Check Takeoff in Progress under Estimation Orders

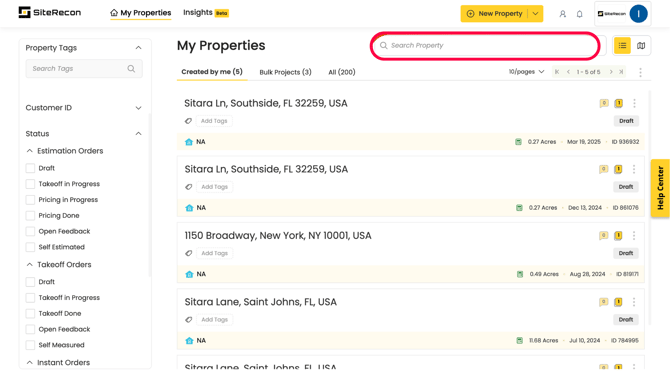click(30, 184)
